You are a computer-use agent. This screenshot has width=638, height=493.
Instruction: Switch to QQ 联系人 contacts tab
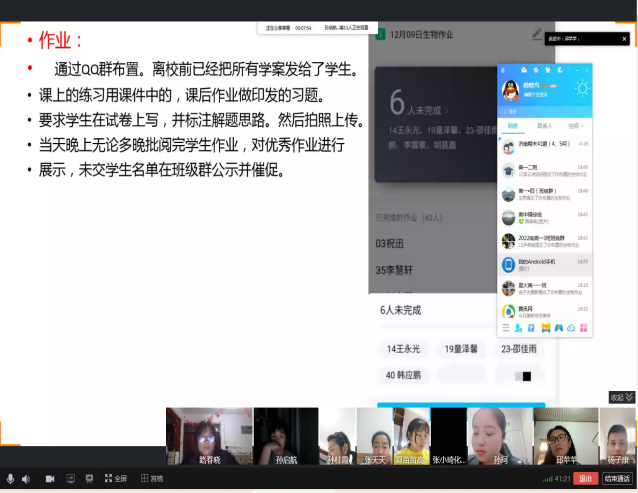click(x=544, y=127)
